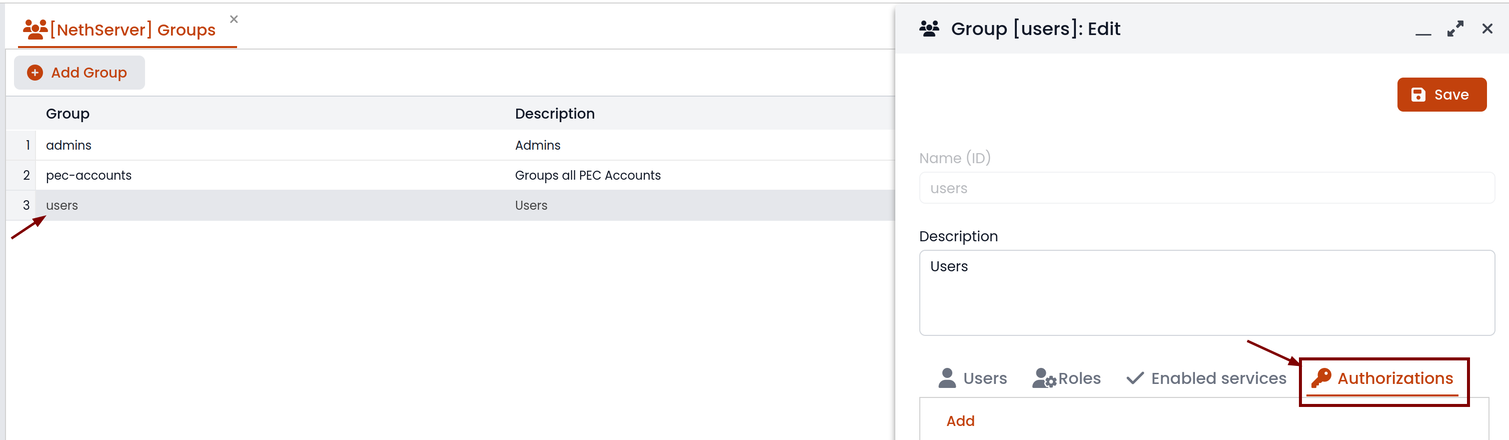Open the Enabled services tab
This screenshot has width=1509, height=440.
click(1206, 378)
